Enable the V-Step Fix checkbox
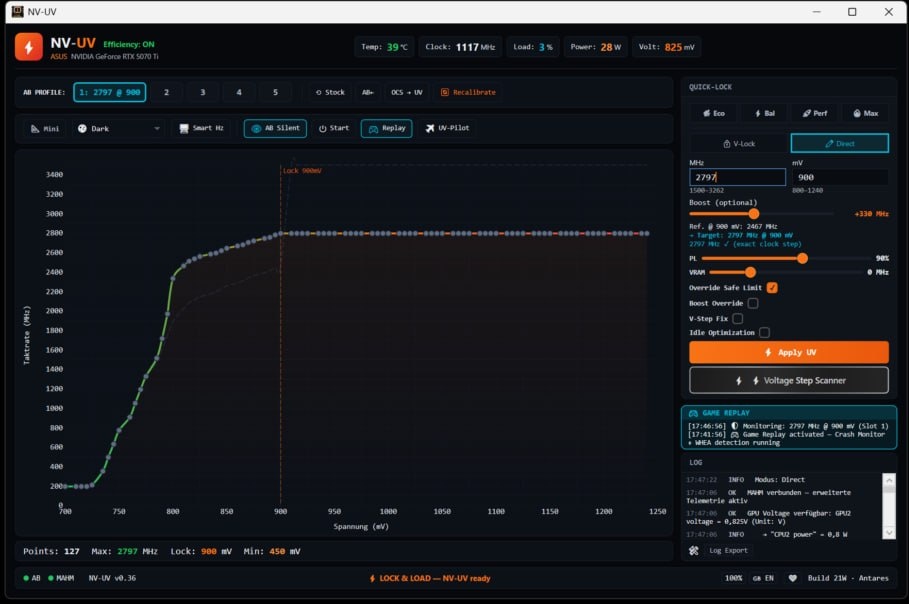Screen dimensions: 909x604 [x=737, y=318]
